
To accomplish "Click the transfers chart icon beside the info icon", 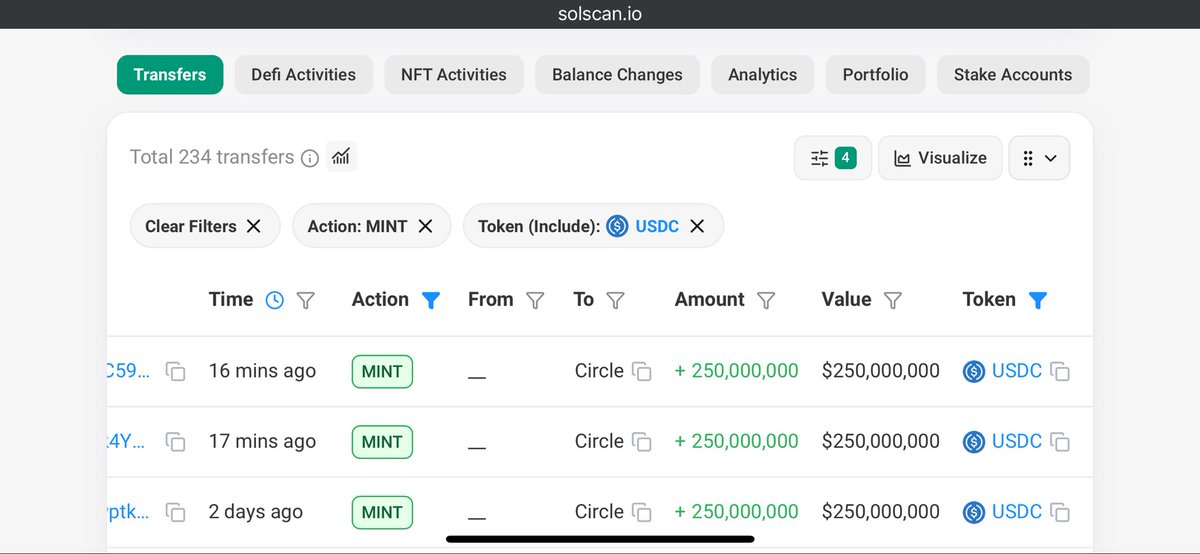I will [x=341, y=156].
